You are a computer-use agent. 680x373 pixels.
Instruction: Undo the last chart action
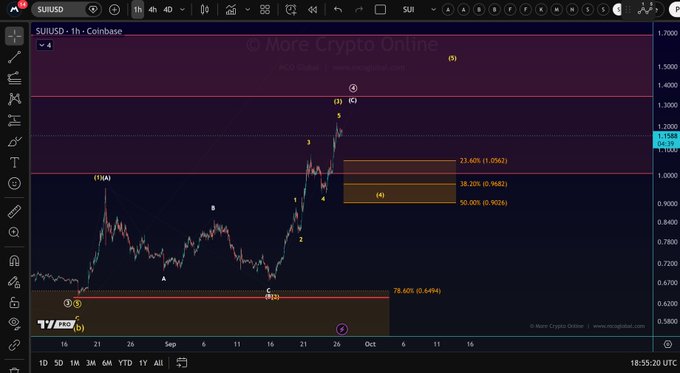pos(338,9)
